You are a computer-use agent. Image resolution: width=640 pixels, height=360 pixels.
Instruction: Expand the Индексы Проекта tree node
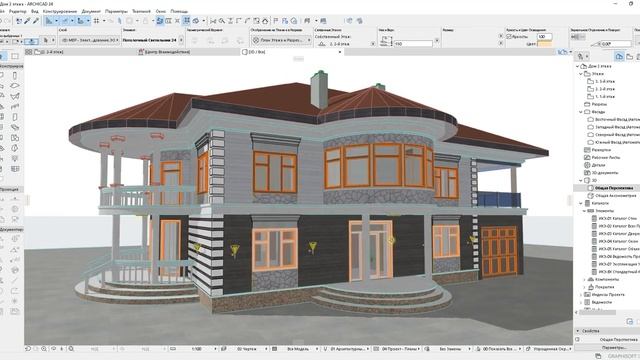[x=581, y=295]
